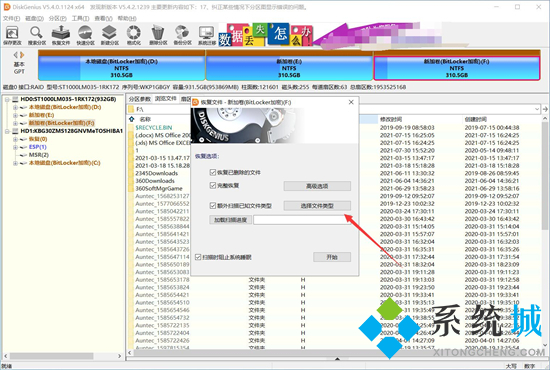This screenshot has height=370, width=550.
Task: Open the Partition (分区) menu
Action: pyautogui.click(x=58, y=18)
